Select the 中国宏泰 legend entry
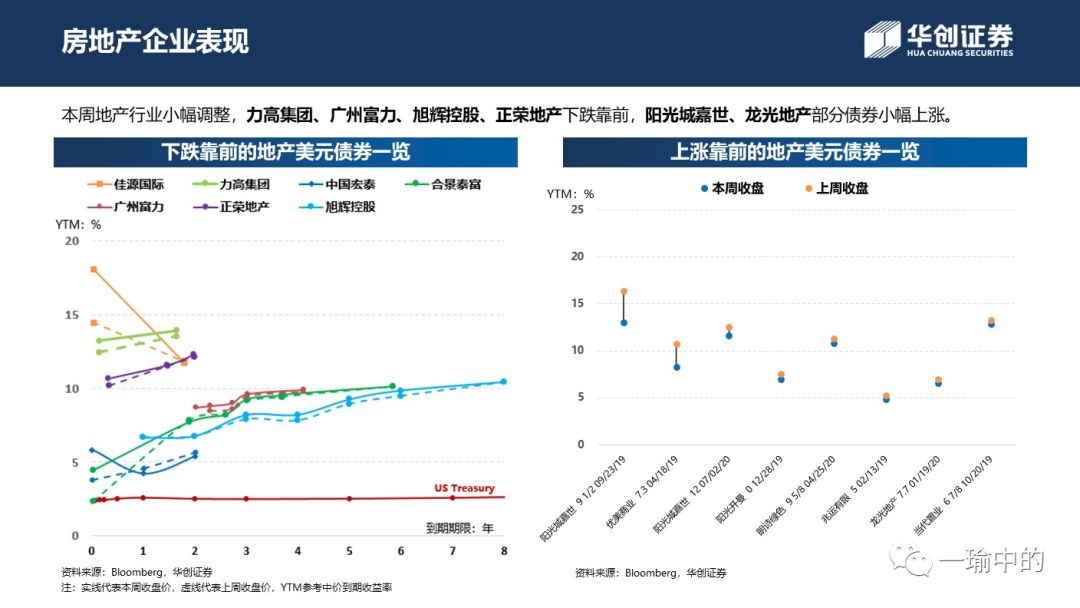Screen dimensions: 1080x608 tap(338, 185)
